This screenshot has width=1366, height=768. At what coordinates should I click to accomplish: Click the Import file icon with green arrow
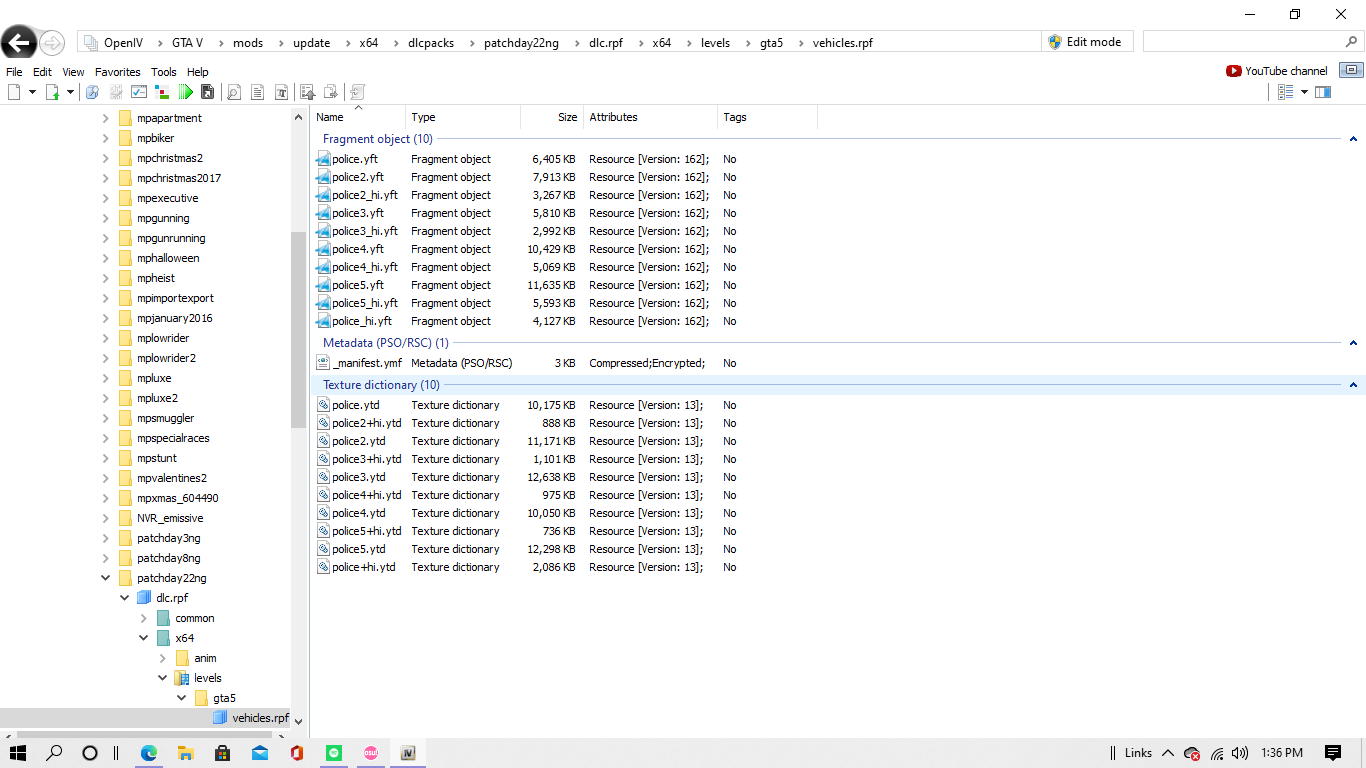coord(52,92)
